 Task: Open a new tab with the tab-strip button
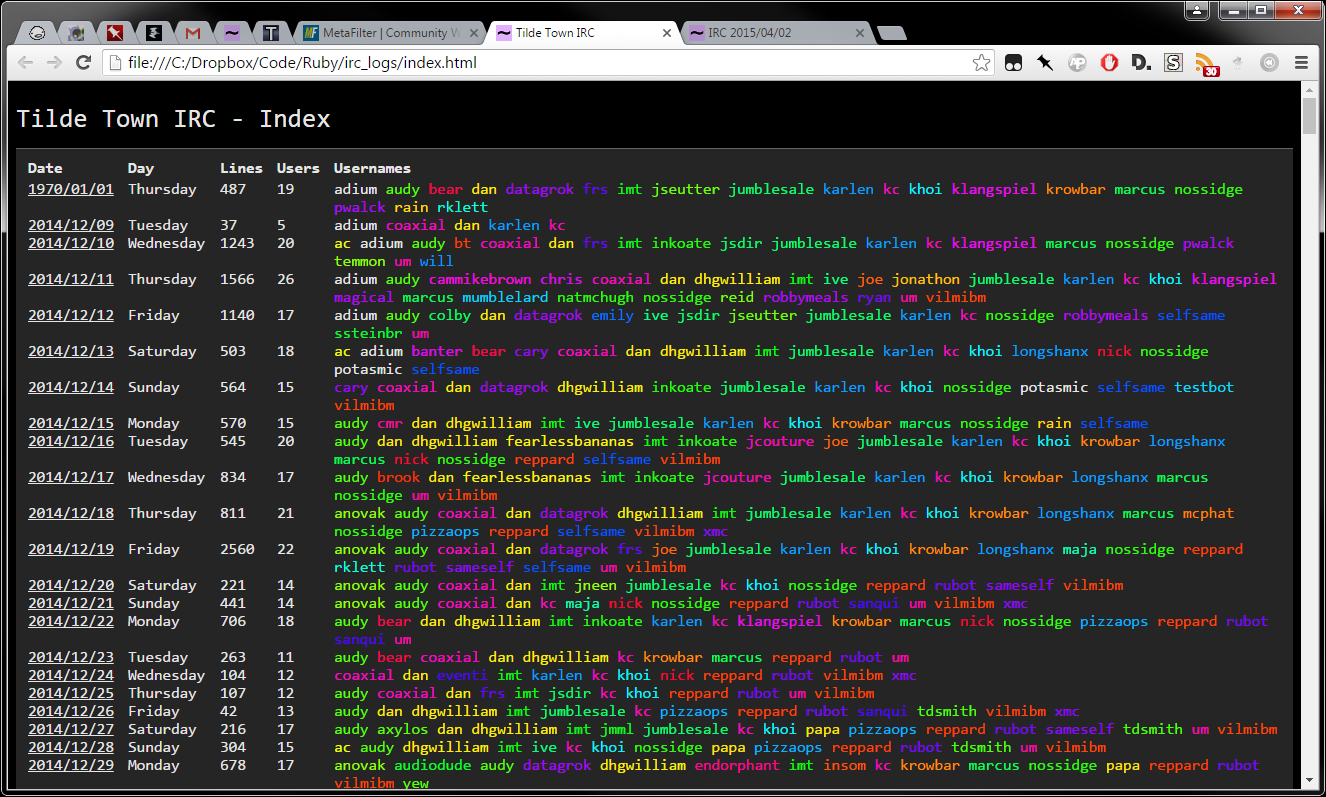892,34
